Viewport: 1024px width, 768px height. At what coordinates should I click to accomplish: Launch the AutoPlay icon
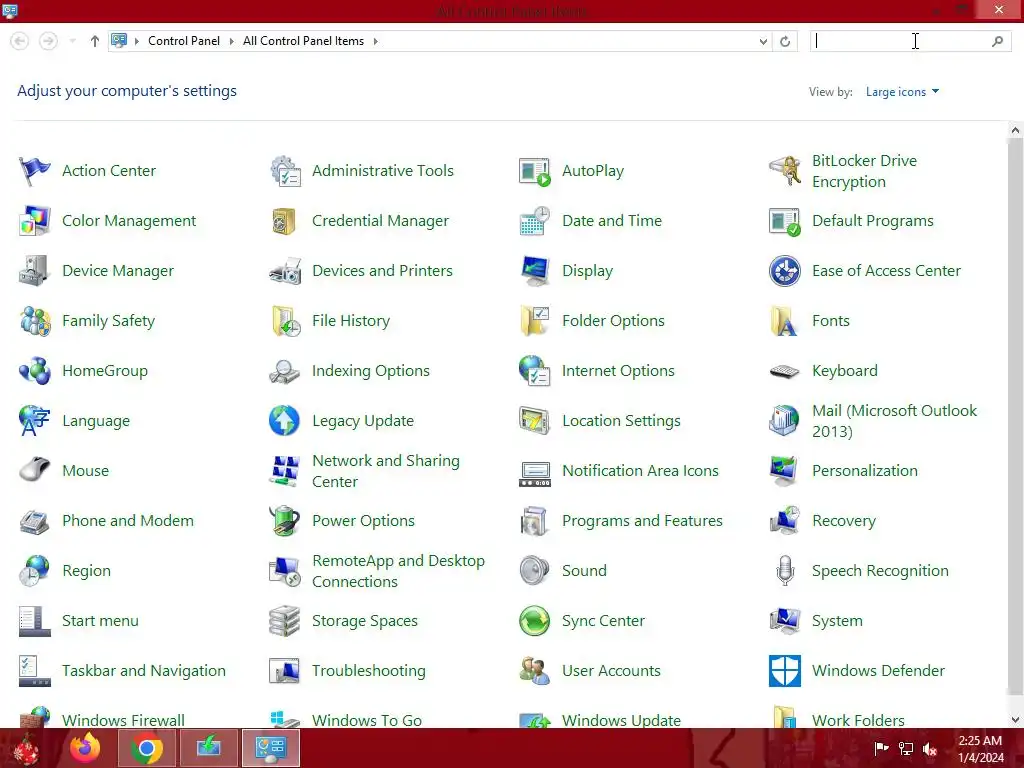(535, 171)
